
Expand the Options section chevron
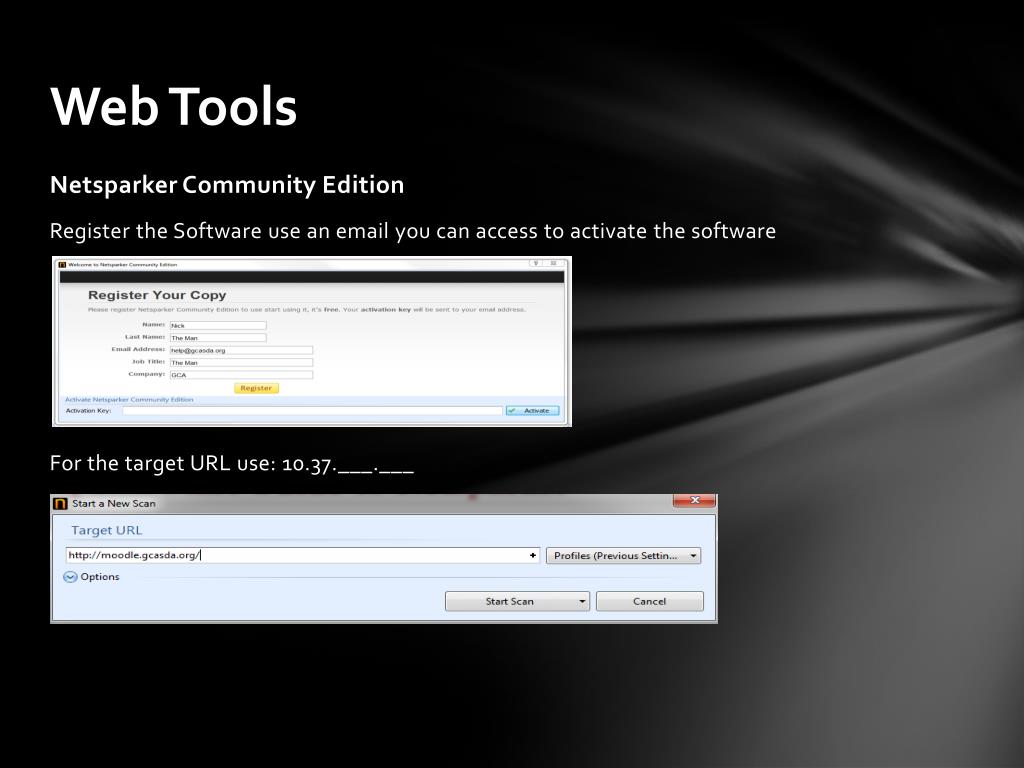pyautogui.click(x=70, y=577)
